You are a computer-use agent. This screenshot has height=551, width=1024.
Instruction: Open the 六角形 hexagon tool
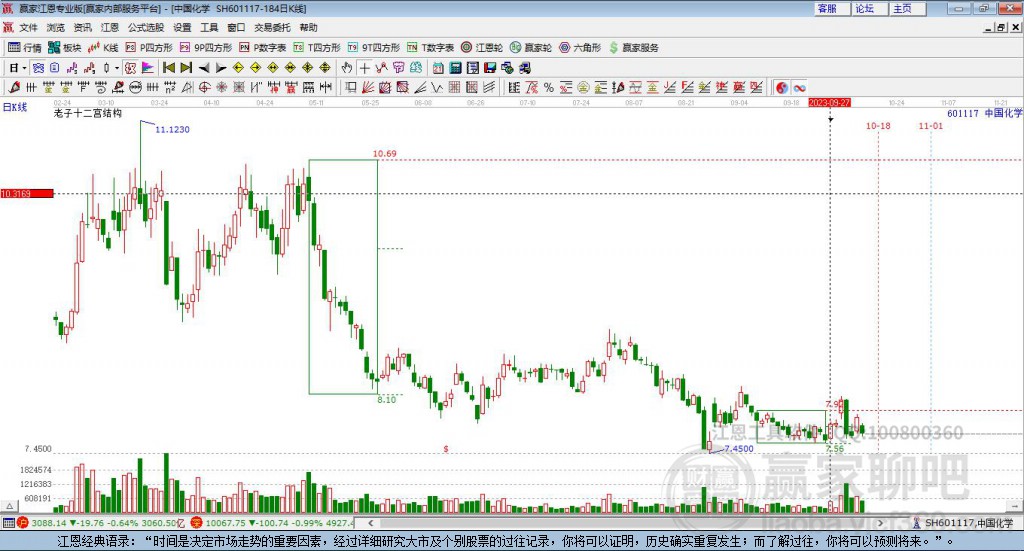click(580, 48)
